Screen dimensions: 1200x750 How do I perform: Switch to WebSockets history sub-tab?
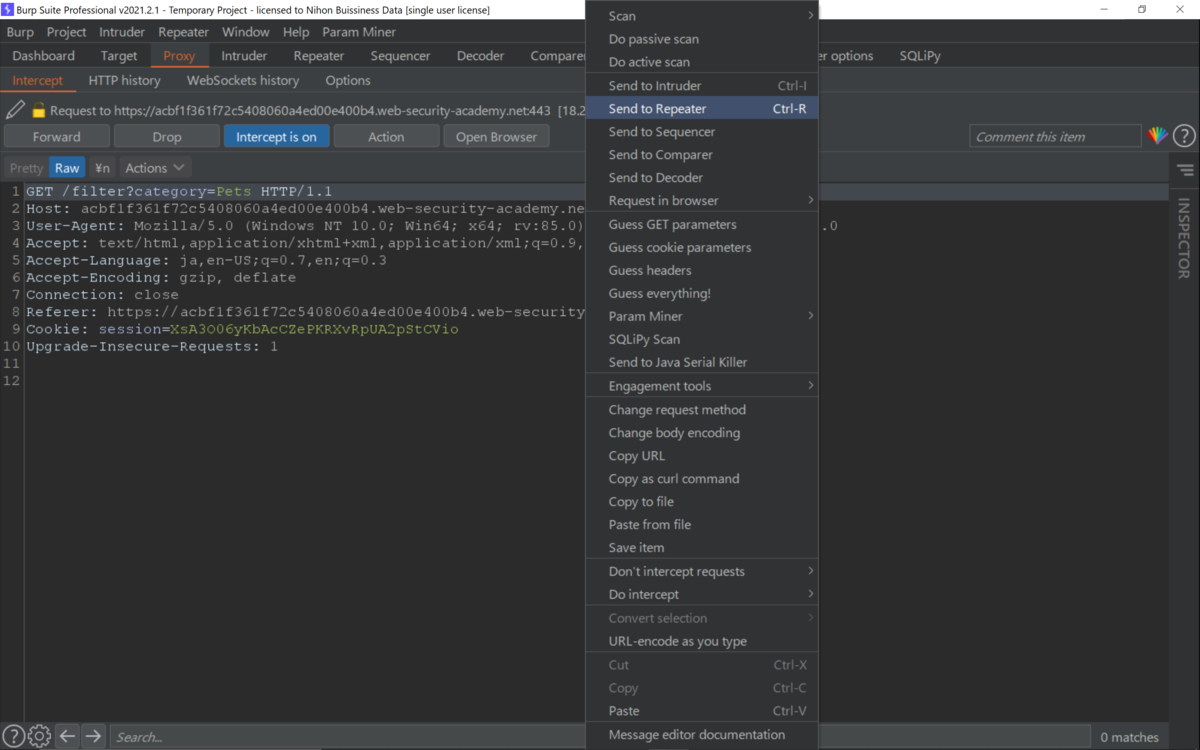(243, 80)
